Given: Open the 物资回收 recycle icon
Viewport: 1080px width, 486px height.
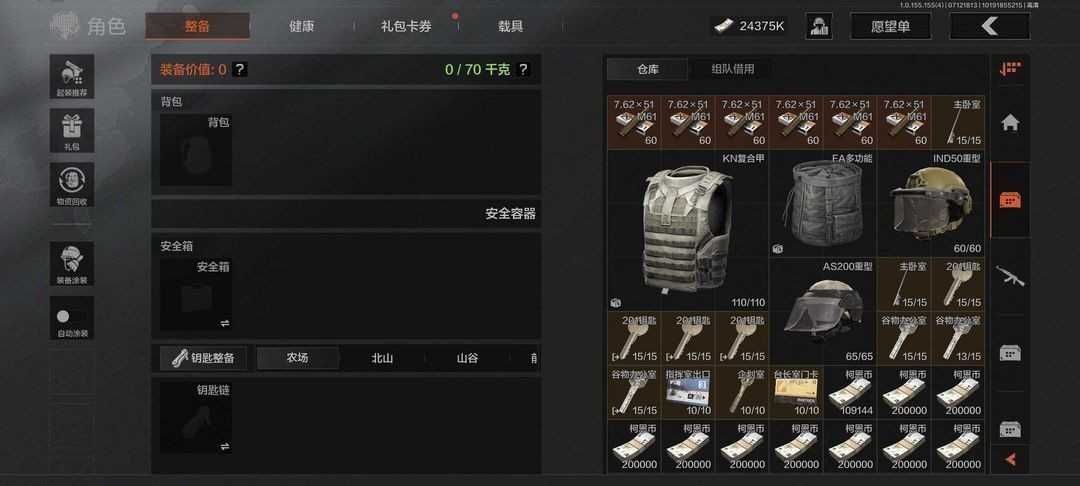Looking at the screenshot, I should pyautogui.click(x=72, y=184).
